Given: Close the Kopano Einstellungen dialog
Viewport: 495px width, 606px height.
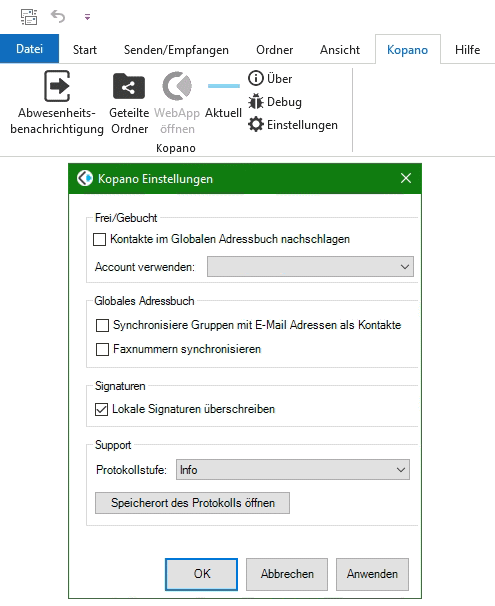Looking at the screenshot, I should [x=406, y=178].
